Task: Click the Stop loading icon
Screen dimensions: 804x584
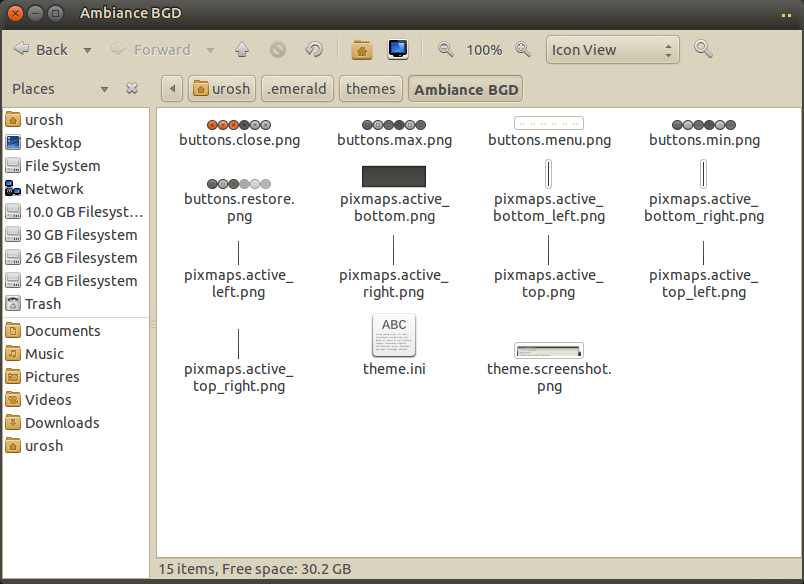Action: click(278, 50)
